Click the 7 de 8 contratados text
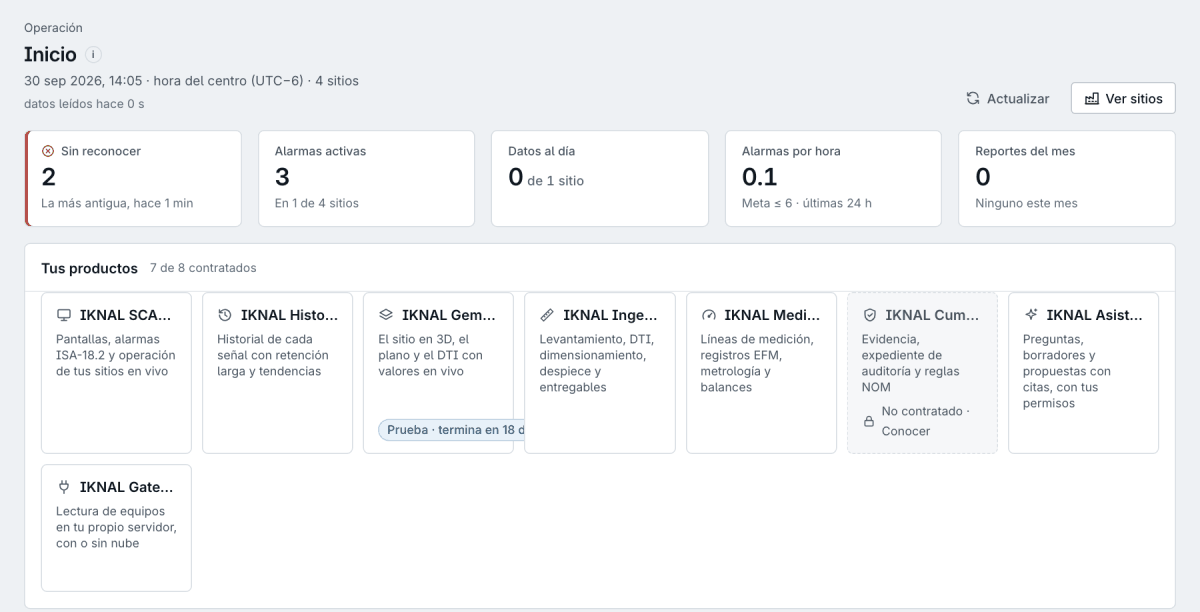 point(203,268)
